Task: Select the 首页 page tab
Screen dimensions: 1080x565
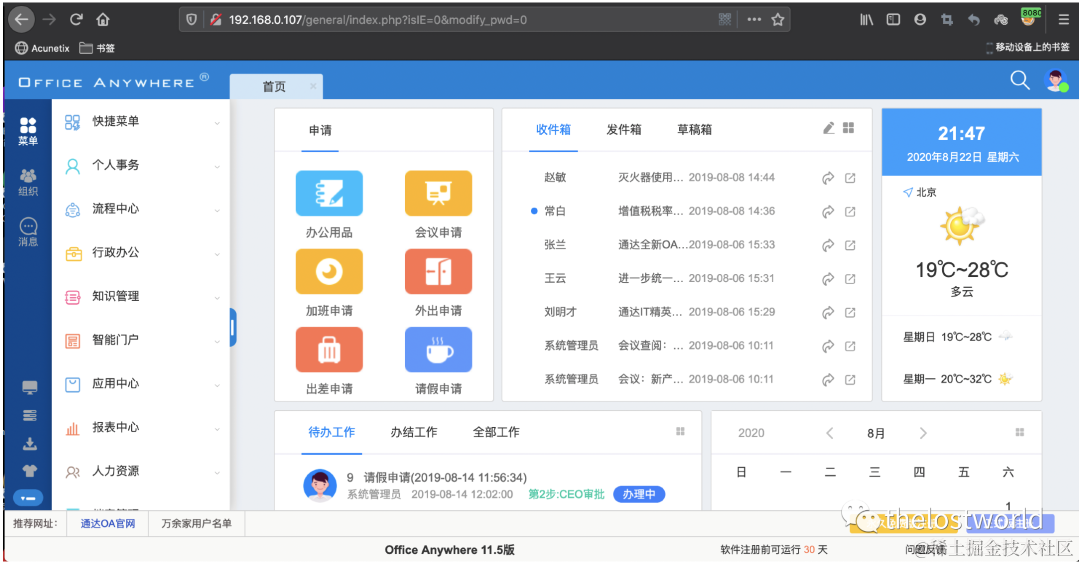Action: pos(274,86)
